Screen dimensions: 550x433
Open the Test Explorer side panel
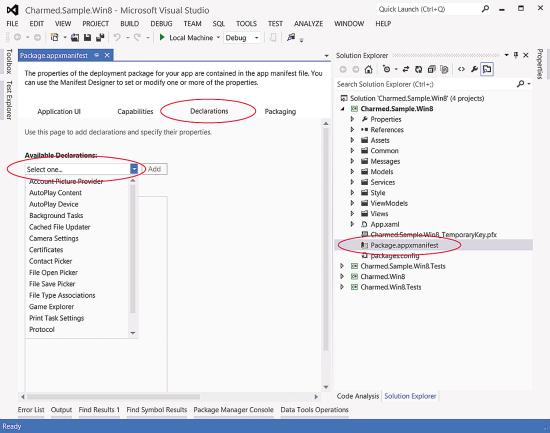[x=9, y=100]
